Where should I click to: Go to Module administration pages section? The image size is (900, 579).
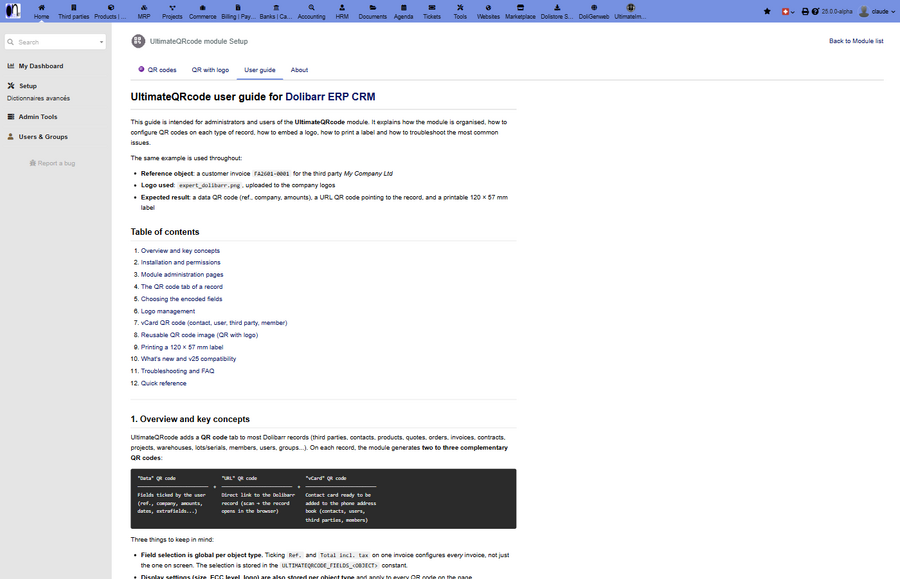[182, 274]
